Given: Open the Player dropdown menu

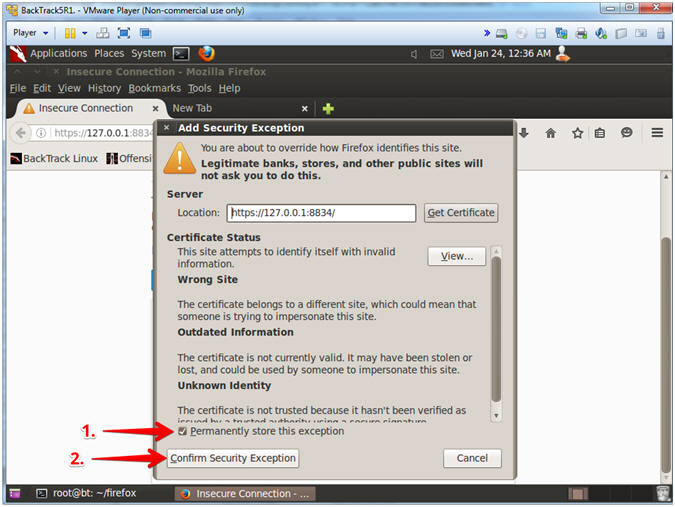Looking at the screenshot, I should pyautogui.click(x=30, y=33).
